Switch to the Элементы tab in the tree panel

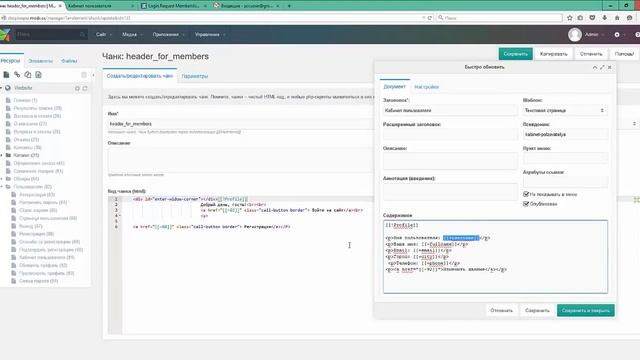pos(40,61)
